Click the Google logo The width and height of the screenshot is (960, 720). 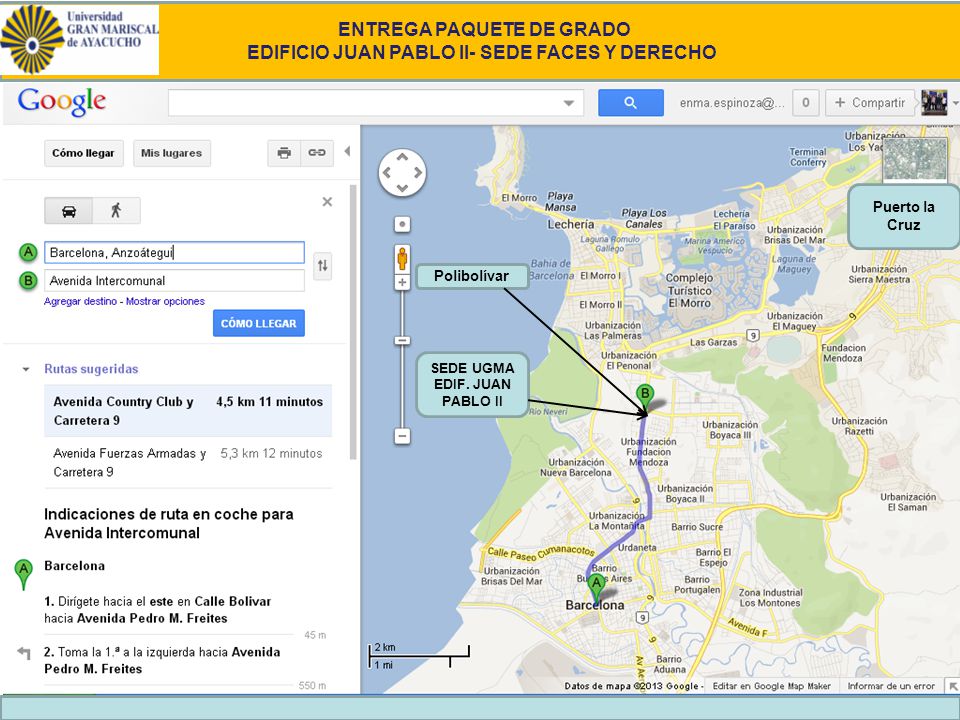(x=62, y=102)
